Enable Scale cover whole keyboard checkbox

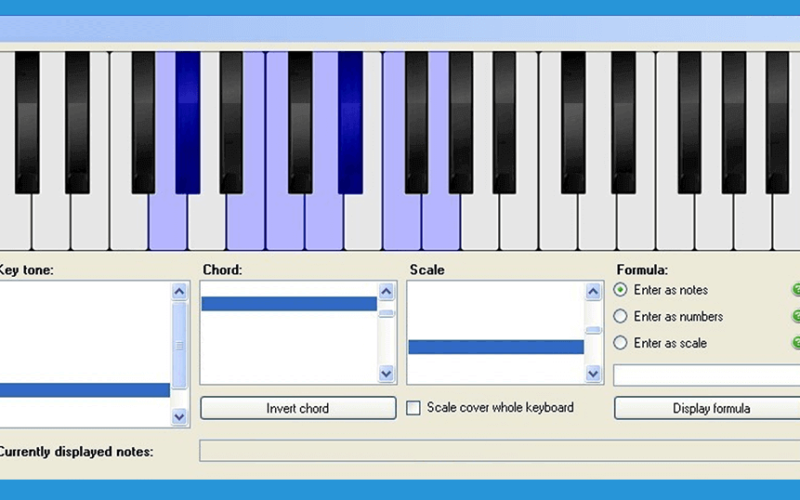coord(413,408)
